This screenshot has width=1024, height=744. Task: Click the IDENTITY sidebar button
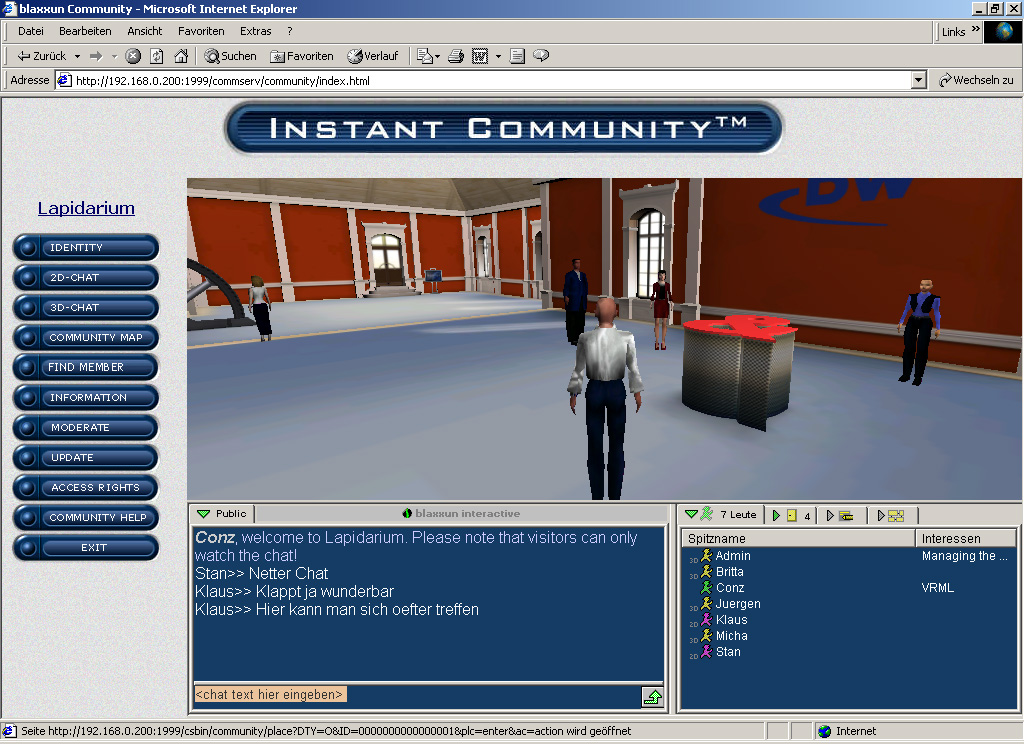(86, 248)
